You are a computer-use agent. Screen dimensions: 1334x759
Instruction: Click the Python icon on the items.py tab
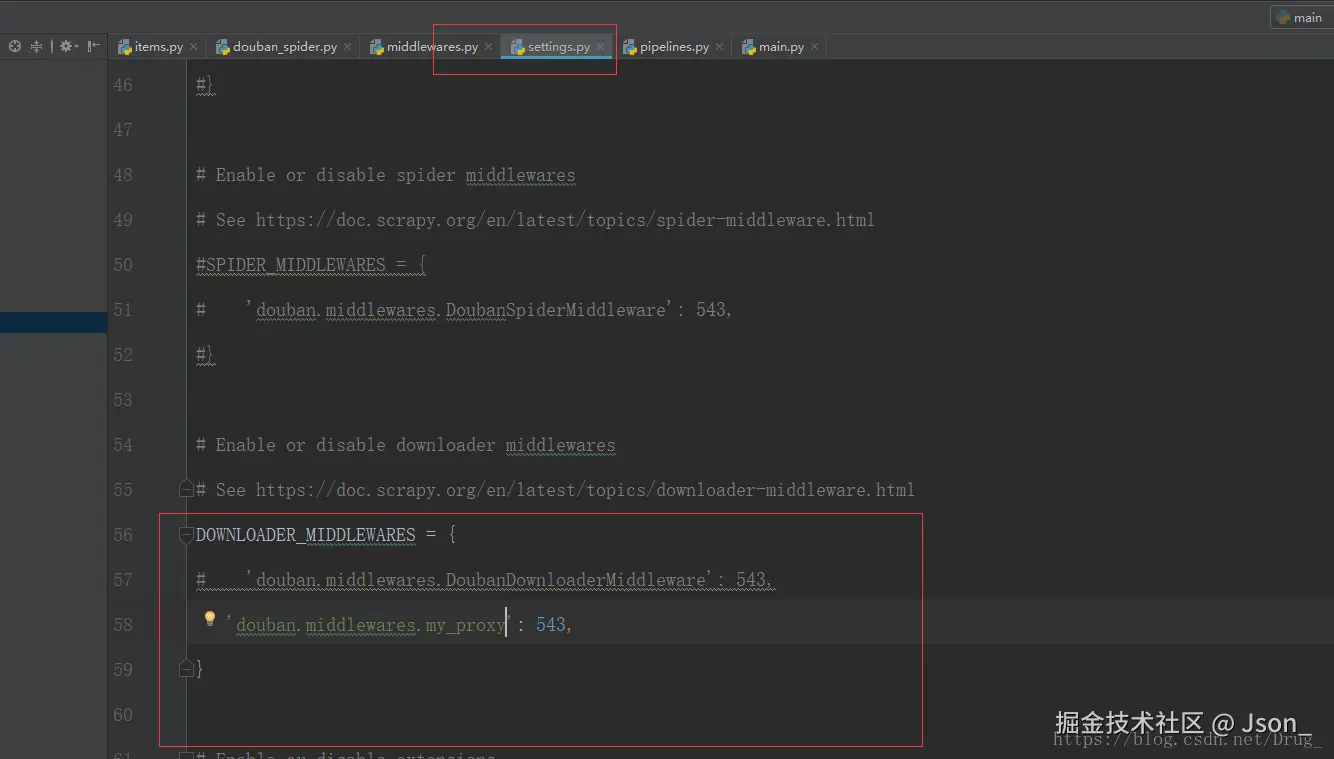tap(125, 47)
